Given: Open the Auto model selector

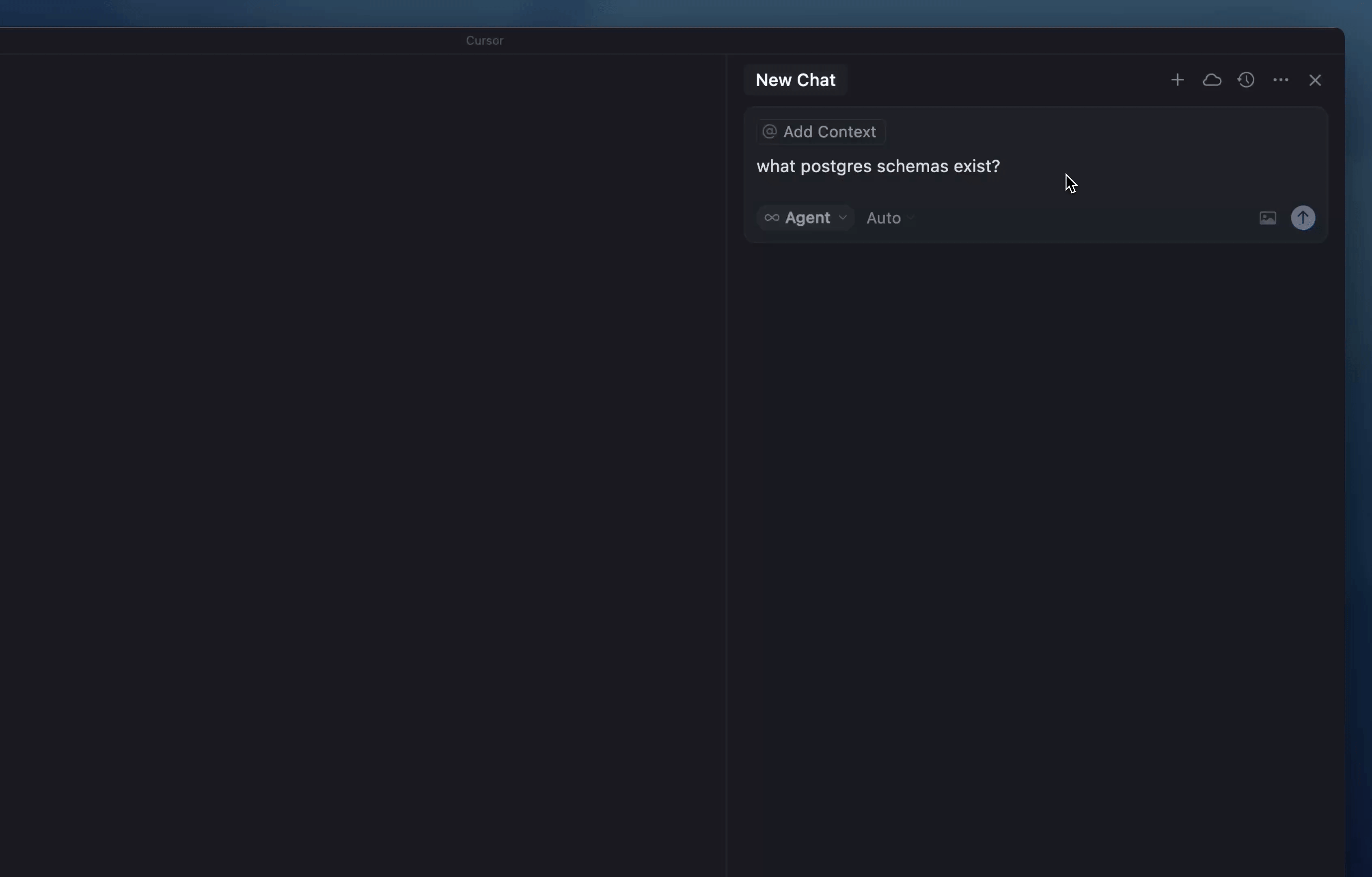Looking at the screenshot, I should pos(883,218).
